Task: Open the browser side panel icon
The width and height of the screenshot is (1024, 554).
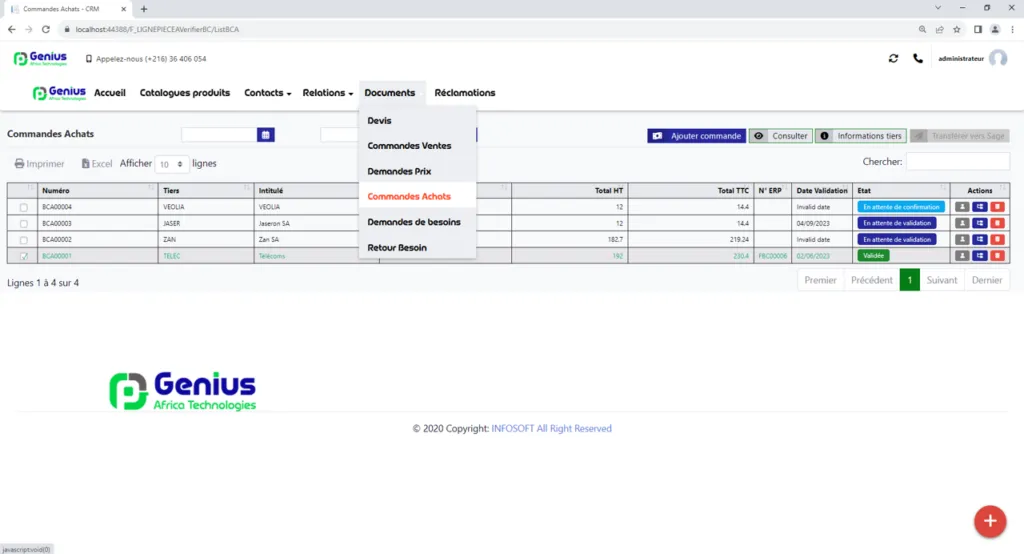Action: tap(978, 29)
